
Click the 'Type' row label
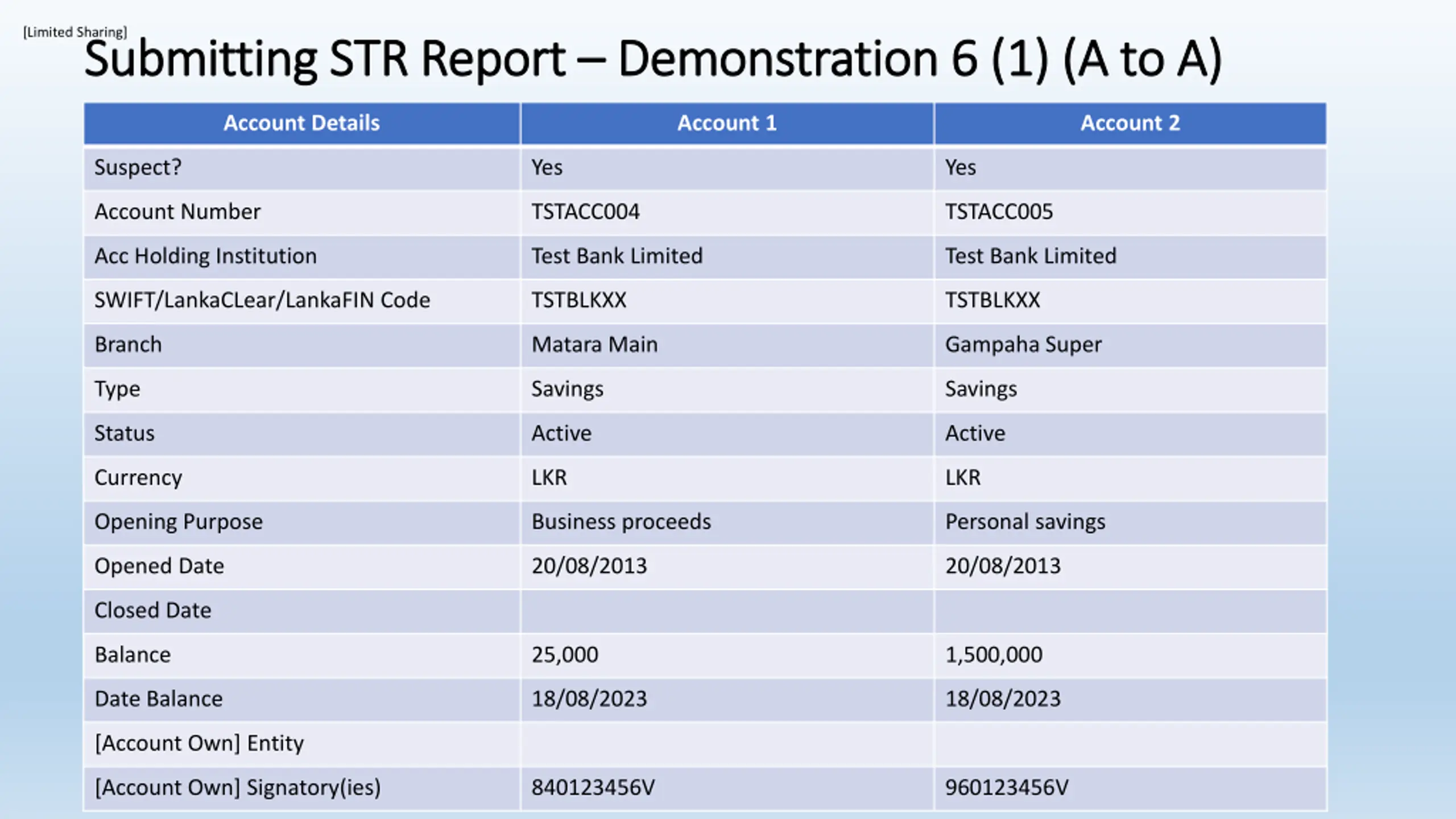117,389
